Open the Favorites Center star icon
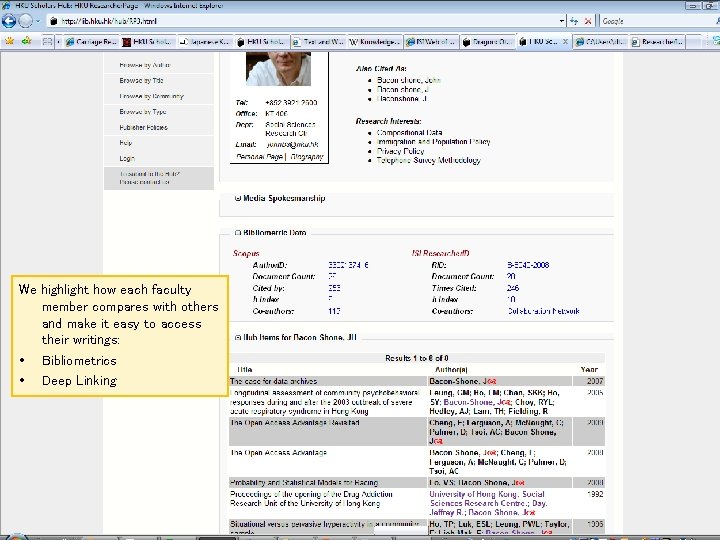 click(x=9, y=41)
